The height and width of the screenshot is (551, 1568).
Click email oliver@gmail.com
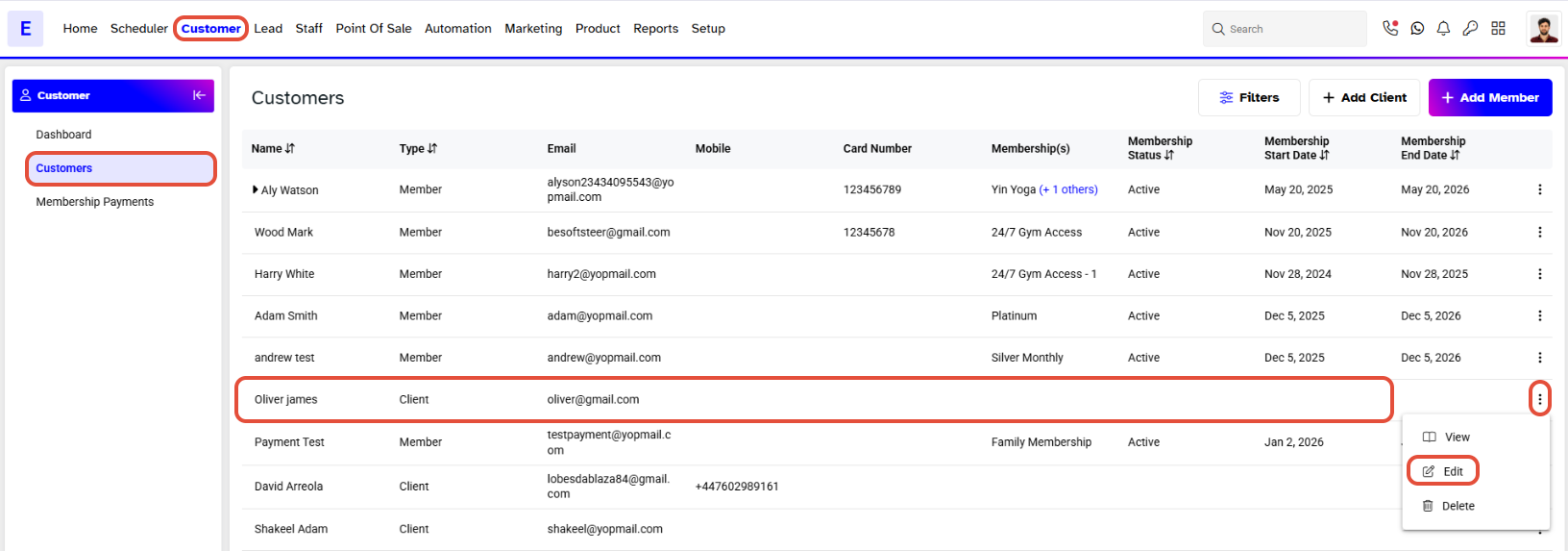(593, 399)
